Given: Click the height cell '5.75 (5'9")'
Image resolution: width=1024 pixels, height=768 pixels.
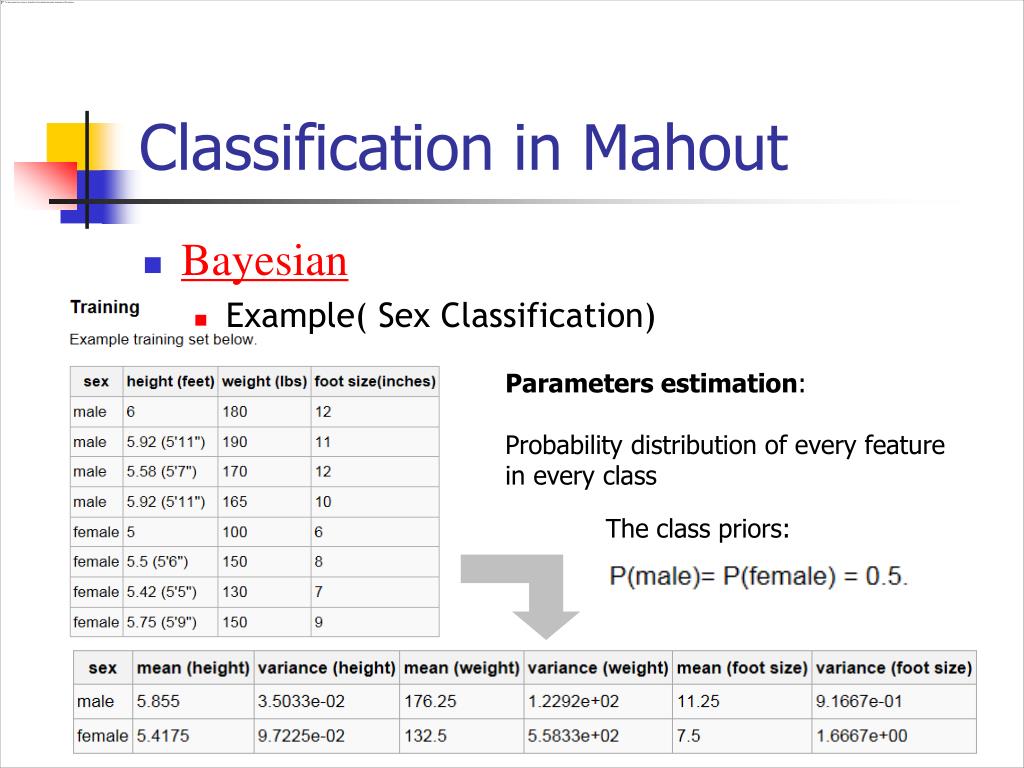Looking at the screenshot, I should 170,622.
